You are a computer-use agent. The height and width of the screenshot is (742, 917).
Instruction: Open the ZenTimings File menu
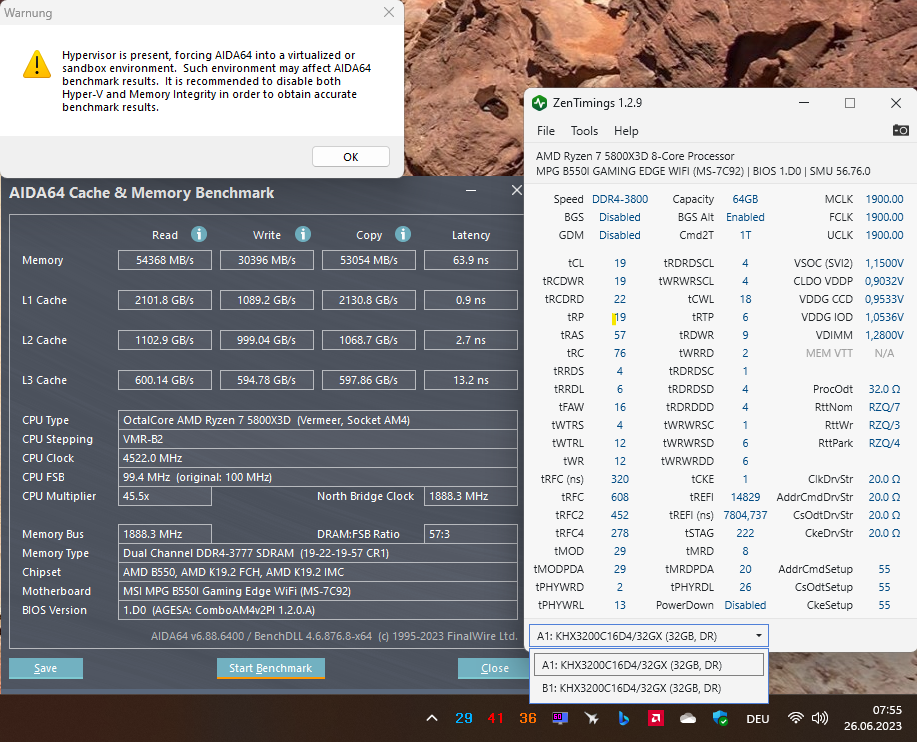tap(546, 131)
